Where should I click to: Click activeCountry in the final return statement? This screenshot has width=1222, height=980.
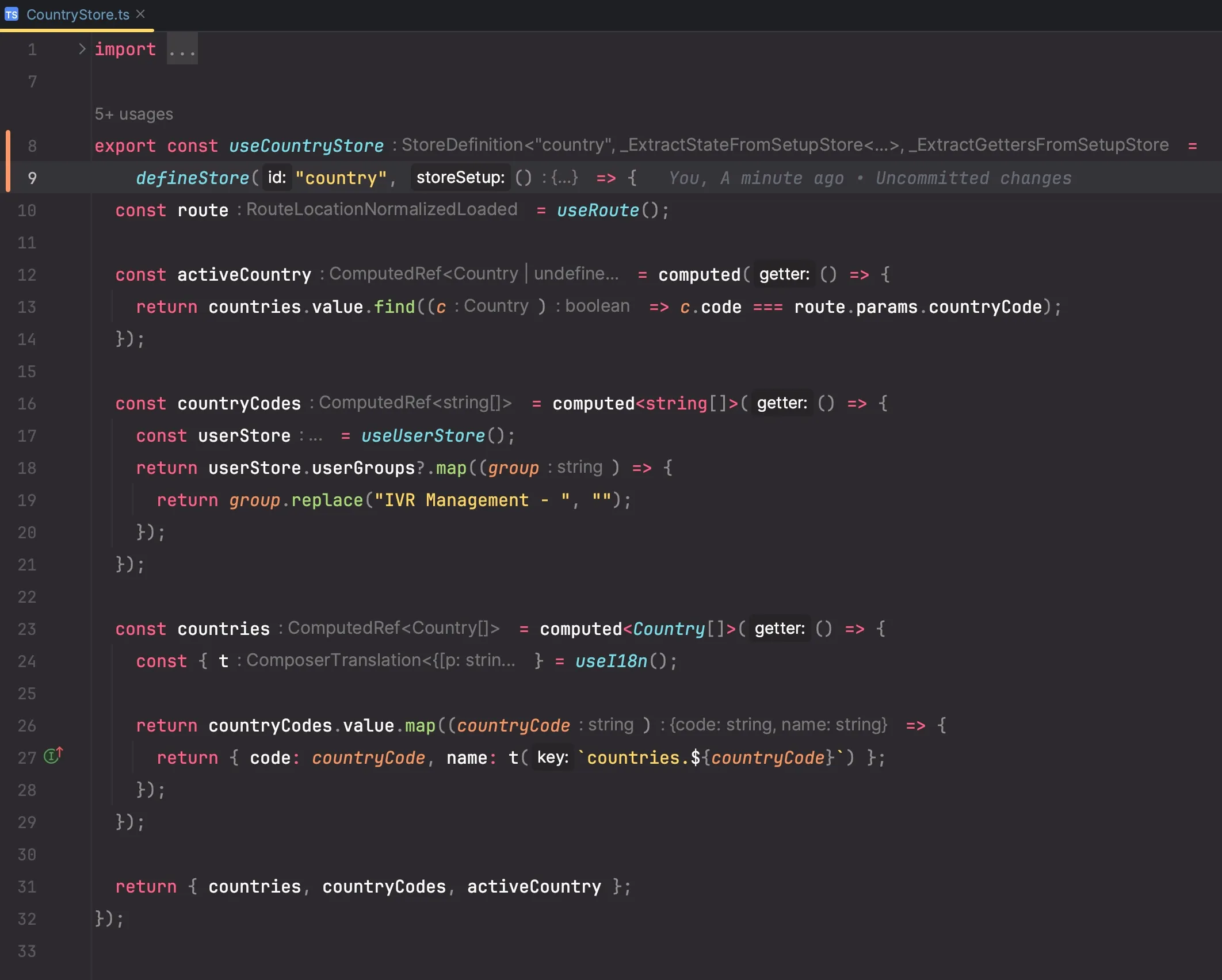533,887
